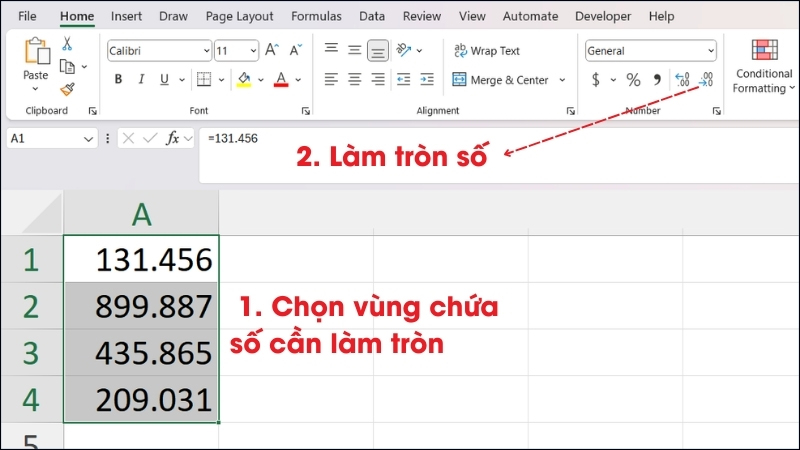Open the Alignment dialog launcher
Image resolution: width=800 pixels, height=450 pixels.
[570, 111]
